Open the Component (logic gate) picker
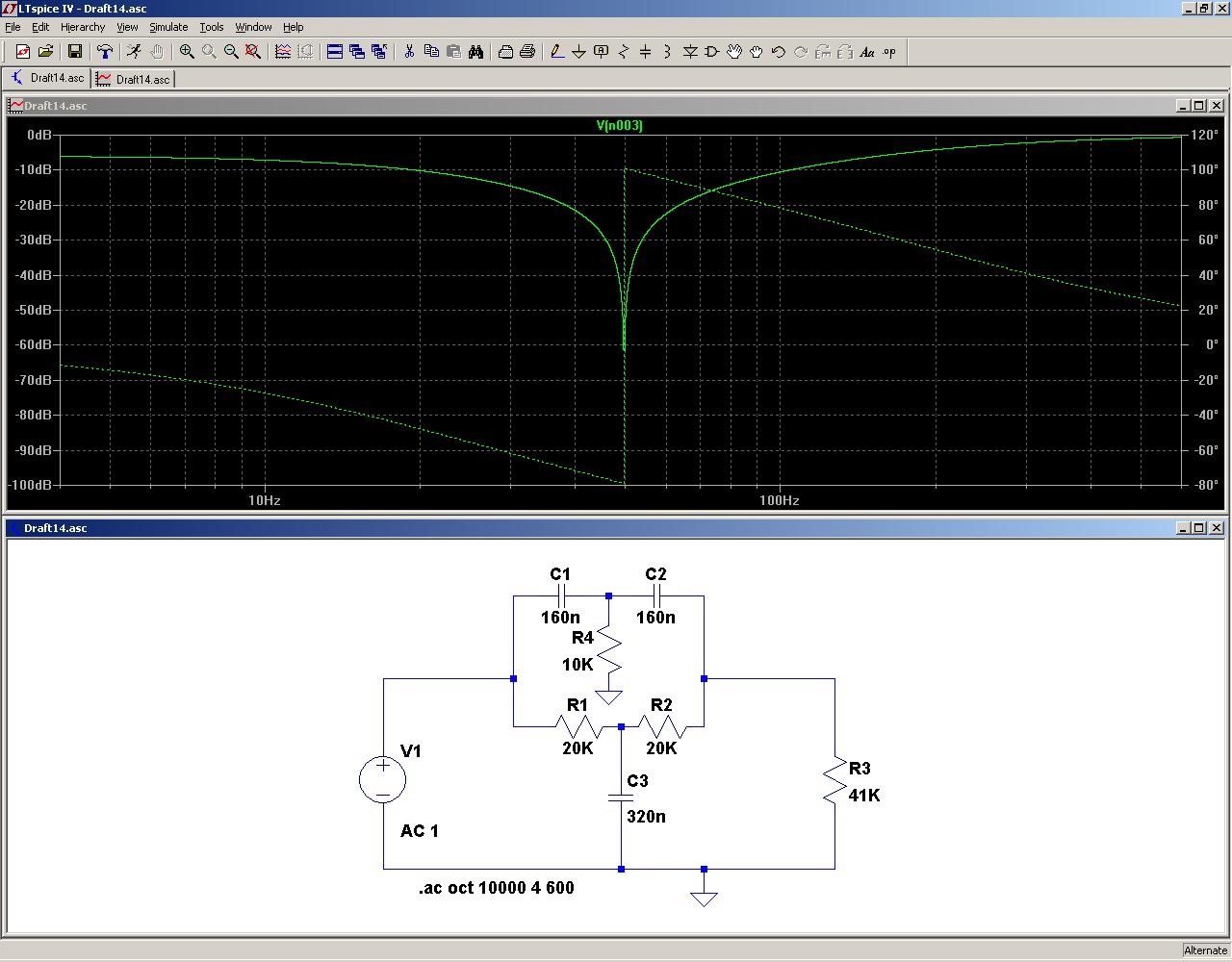Screen dimensions: 1232x962 [x=712, y=52]
